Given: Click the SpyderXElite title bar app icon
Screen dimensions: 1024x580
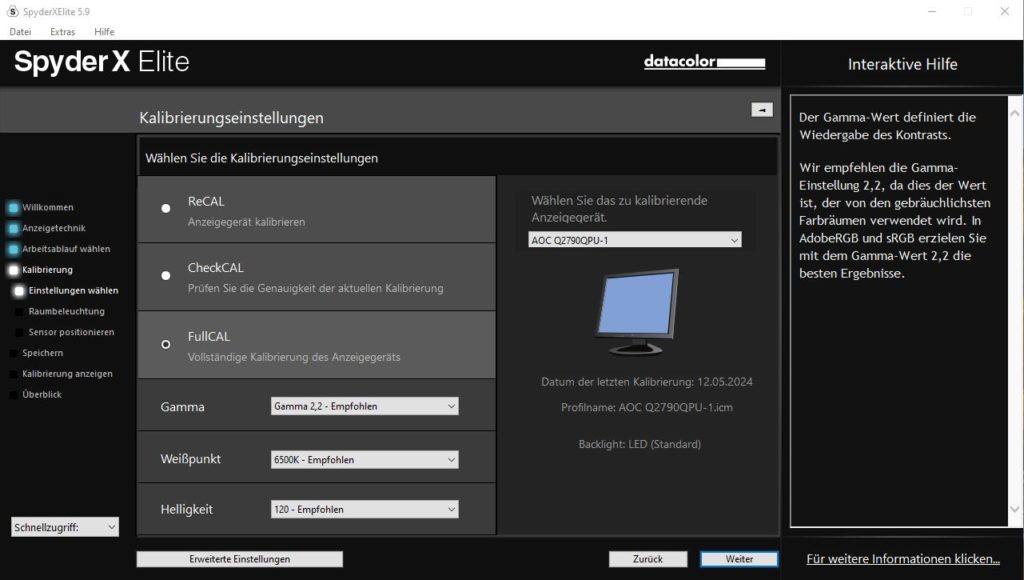Looking at the screenshot, I should 12,11.
